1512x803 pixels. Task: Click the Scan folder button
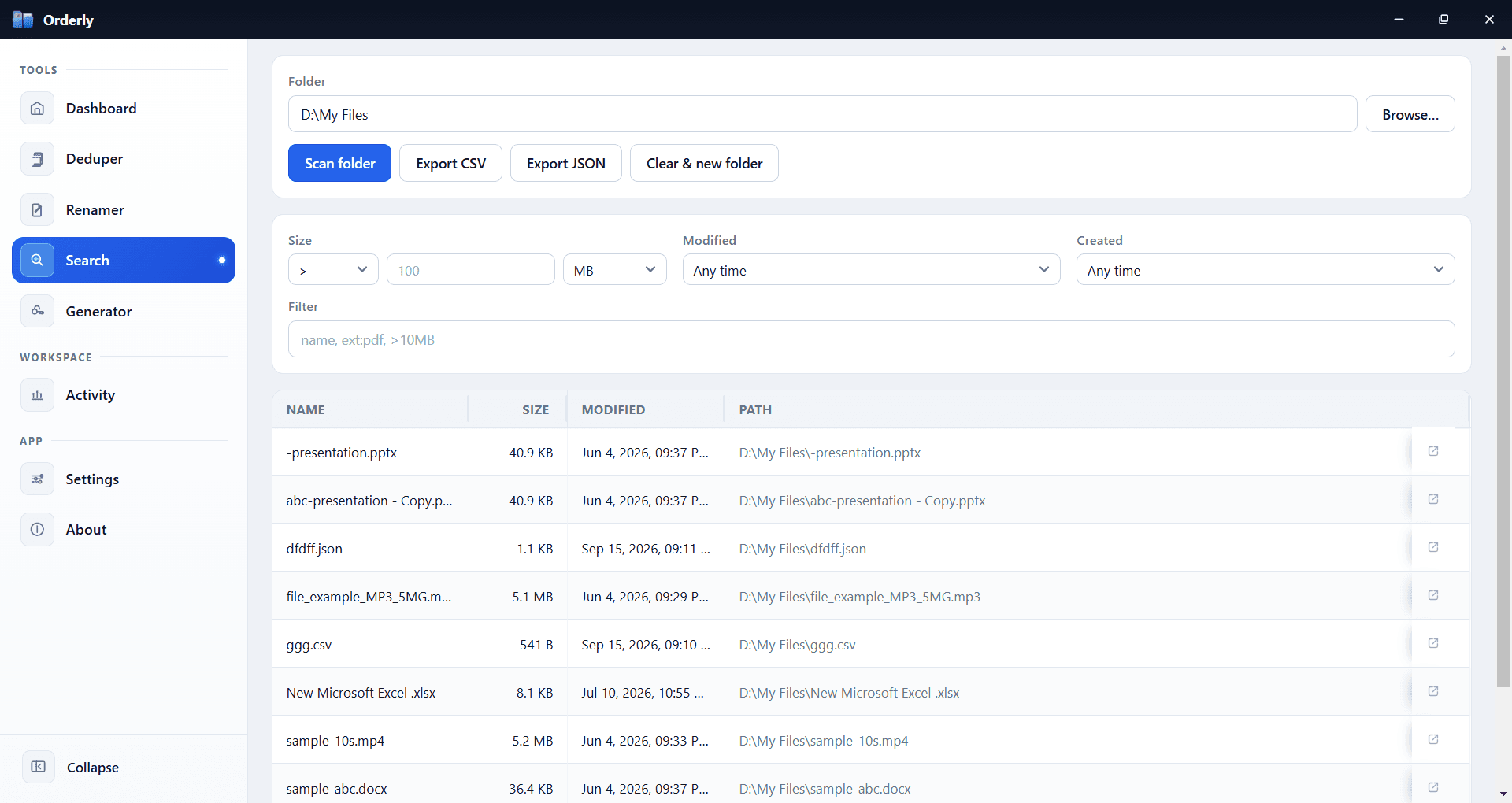pos(339,163)
